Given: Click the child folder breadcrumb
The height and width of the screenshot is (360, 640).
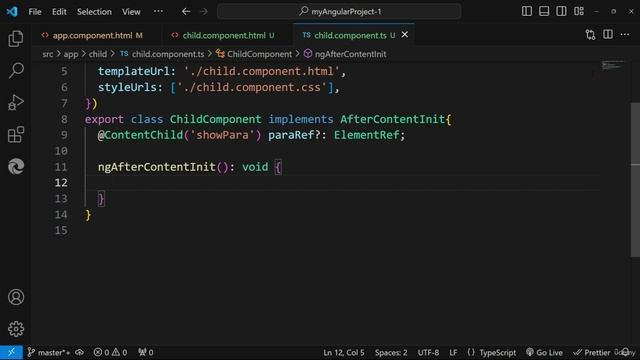Looking at the screenshot, I should click(98, 54).
